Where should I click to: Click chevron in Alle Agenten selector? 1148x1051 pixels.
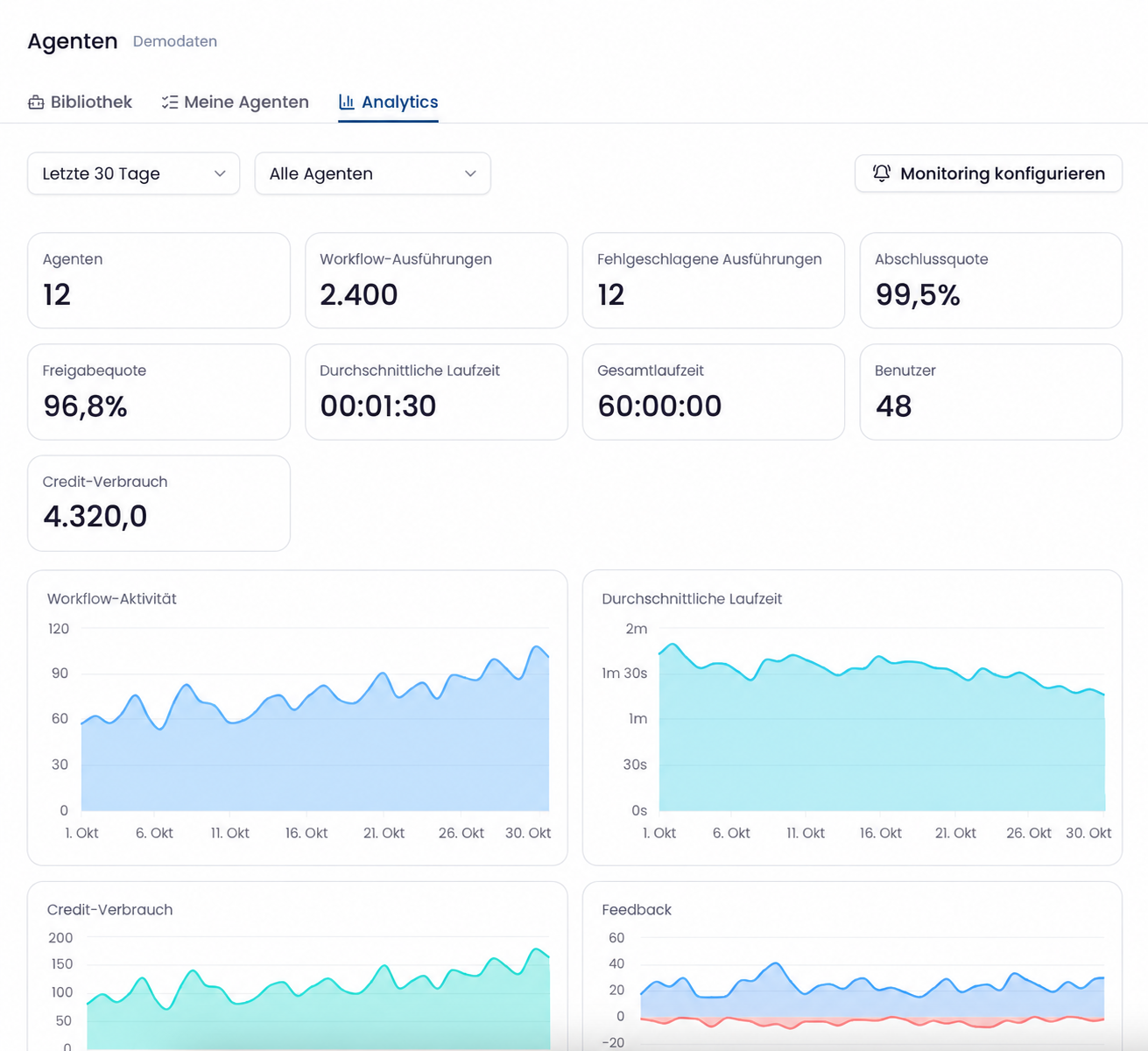[470, 173]
